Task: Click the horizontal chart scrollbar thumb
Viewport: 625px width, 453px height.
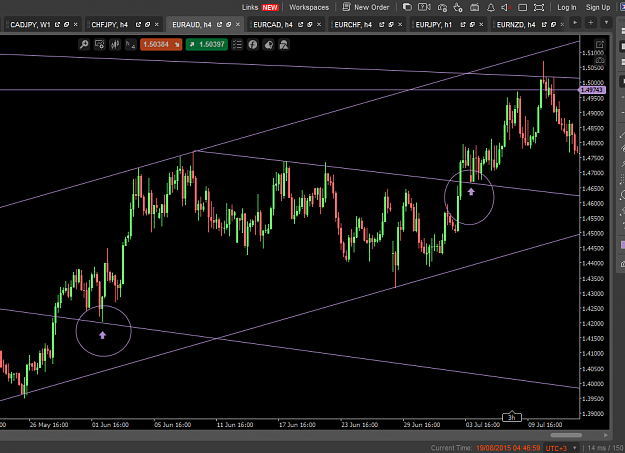Action: [566, 435]
